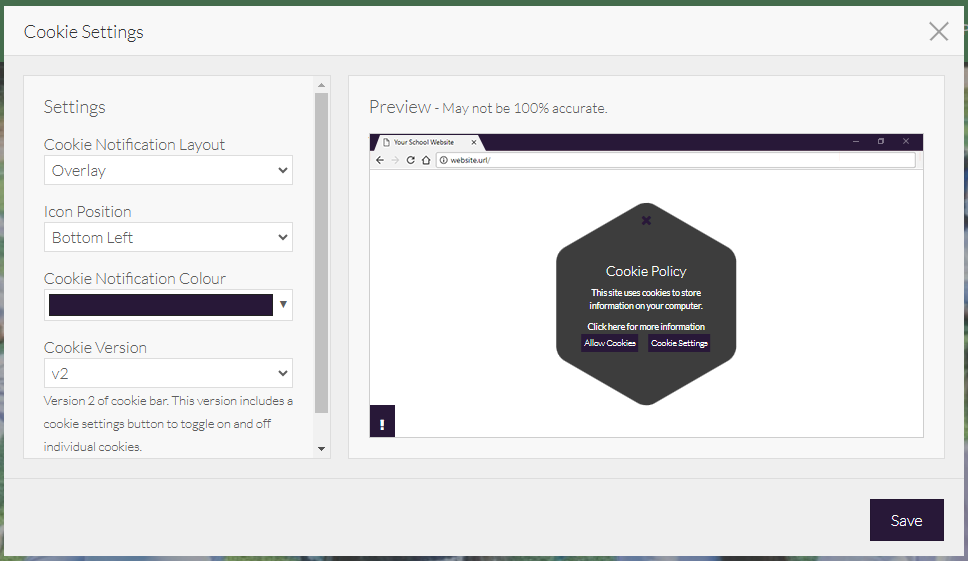The width and height of the screenshot is (968, 561).
Task: Dismiss the Cookie Policy hexagon with X
Action: coord(646,220)
